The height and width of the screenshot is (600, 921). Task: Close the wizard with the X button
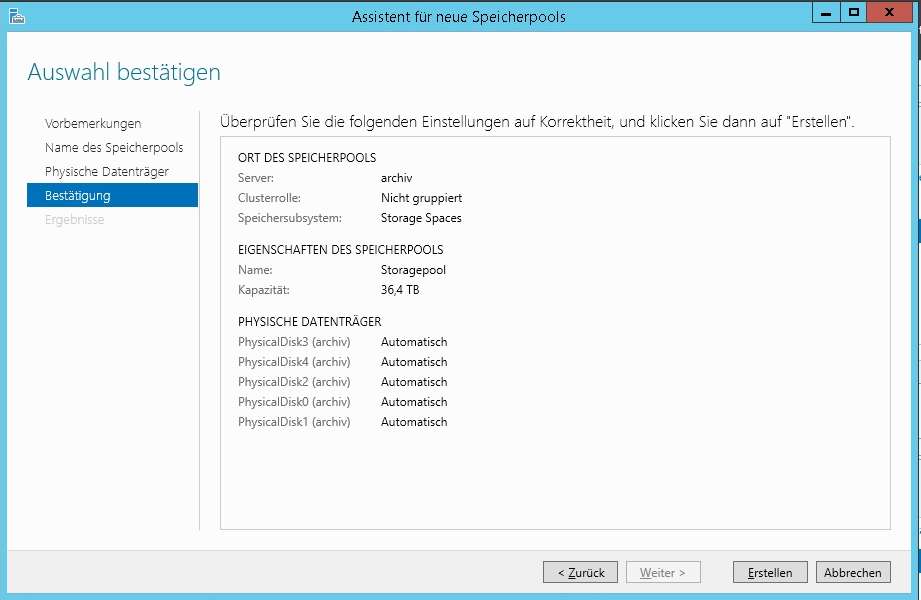coord(889,13)
